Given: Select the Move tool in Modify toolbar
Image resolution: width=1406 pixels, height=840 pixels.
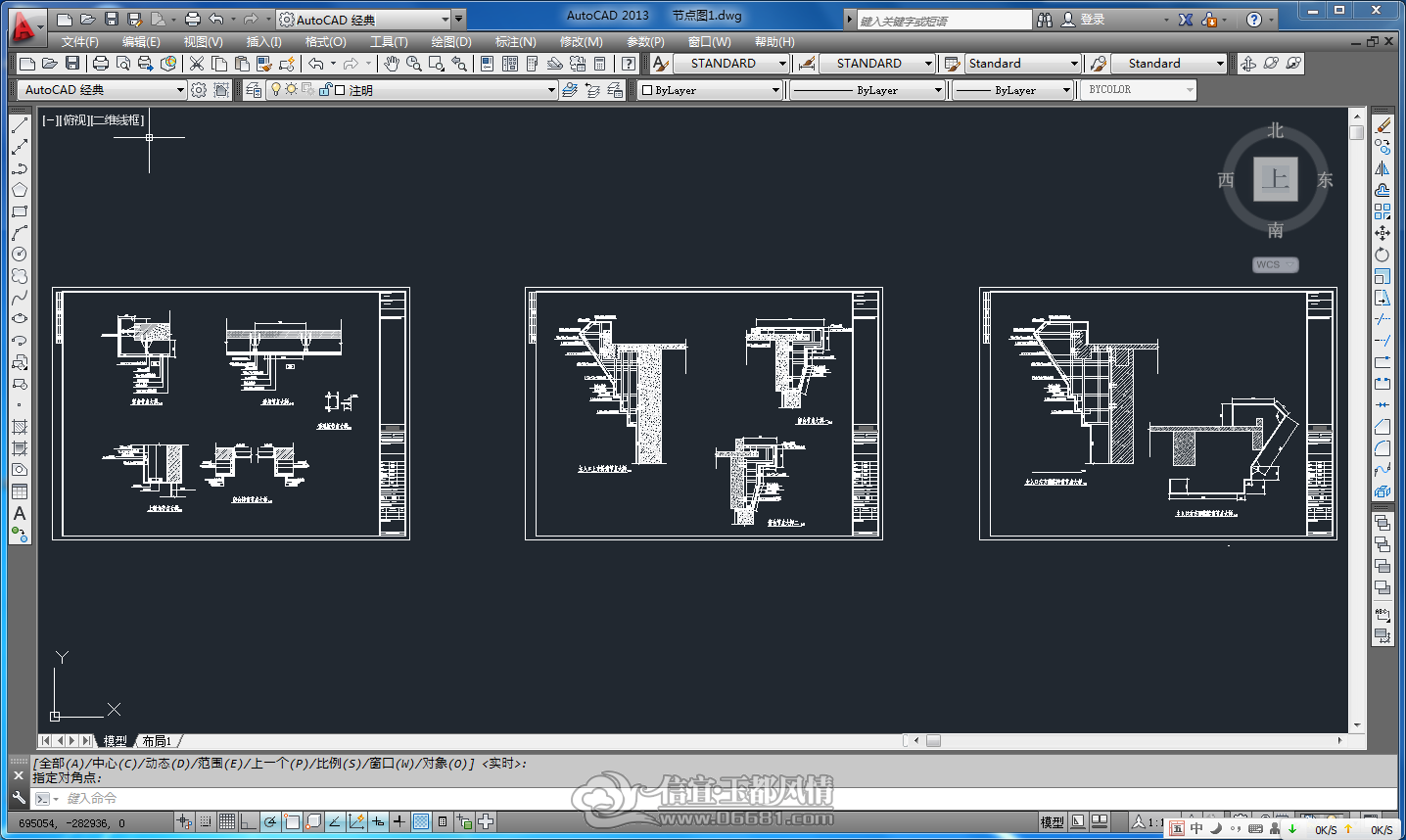Looking at the screenshot, I should [1383, 233].
